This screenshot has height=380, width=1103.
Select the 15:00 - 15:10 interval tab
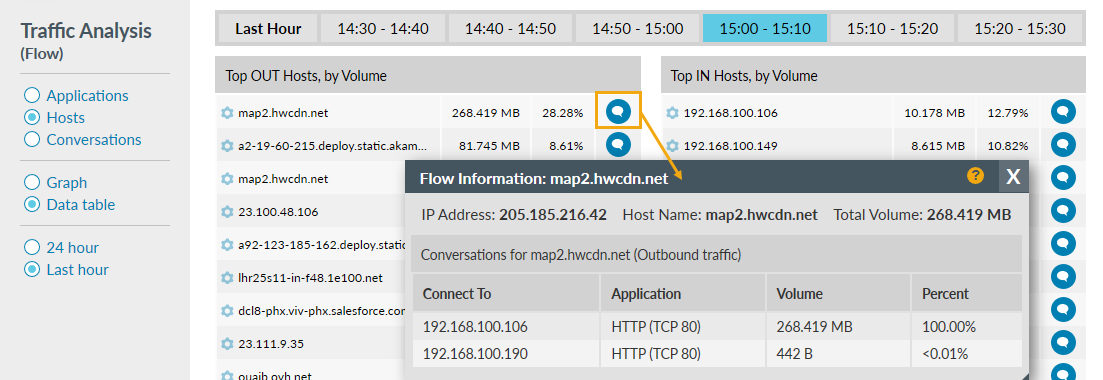point(765,29)
